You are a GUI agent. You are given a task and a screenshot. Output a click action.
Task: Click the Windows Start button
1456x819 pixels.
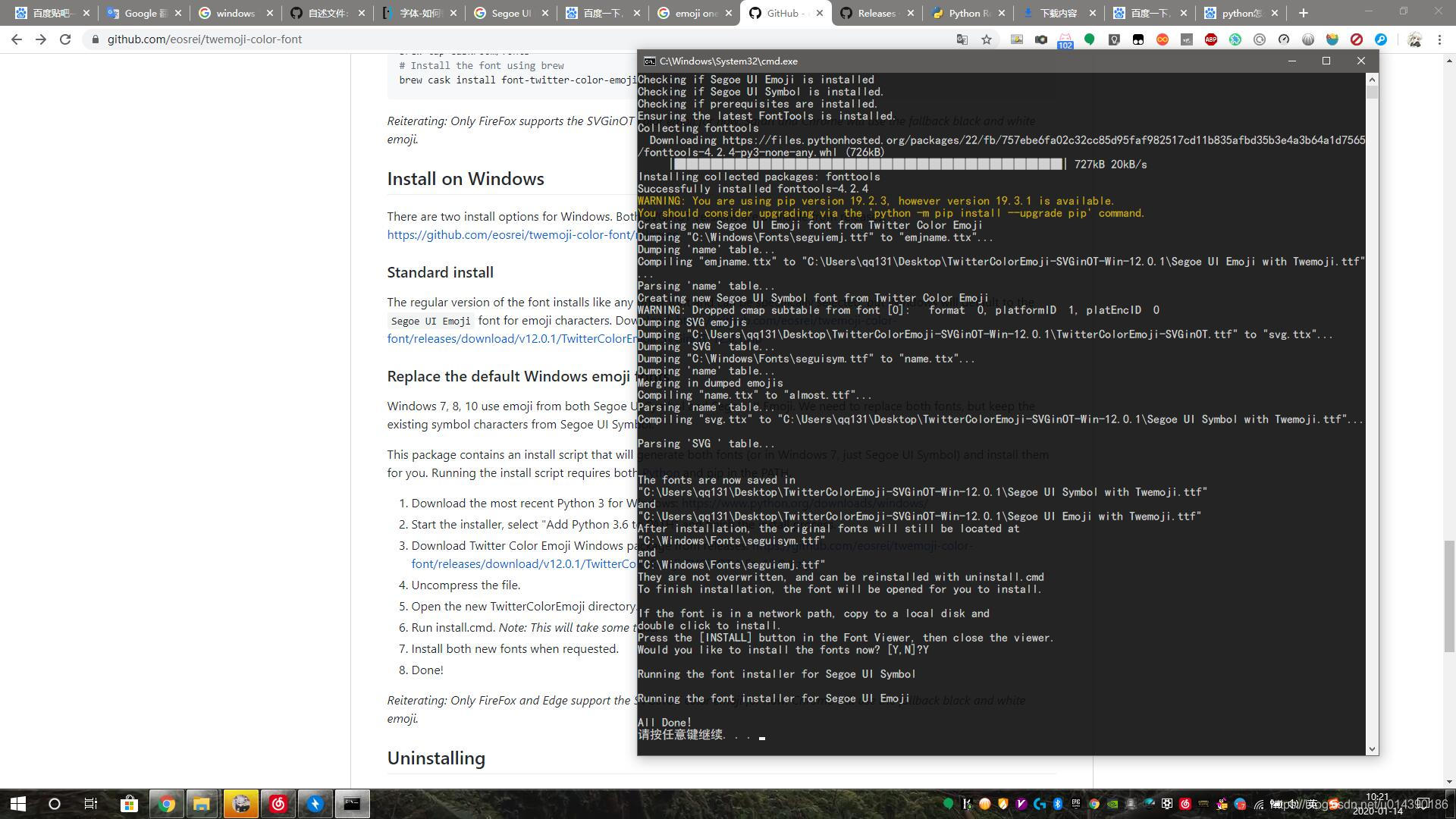[18, 804]
